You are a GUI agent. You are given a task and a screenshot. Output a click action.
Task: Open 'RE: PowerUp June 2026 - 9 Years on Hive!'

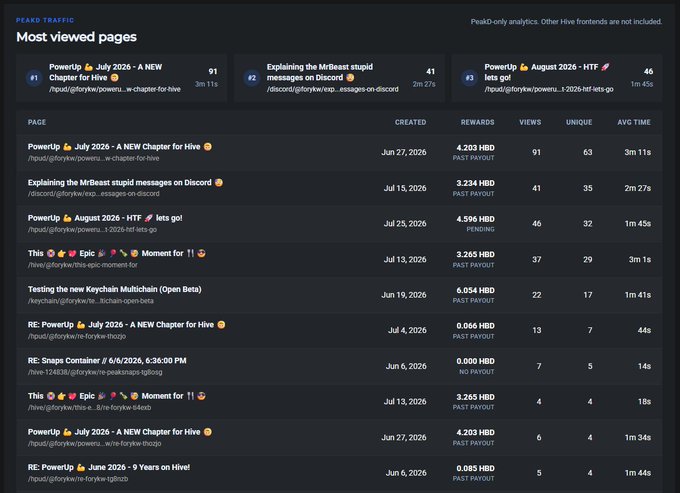click(x=339, y=473)
